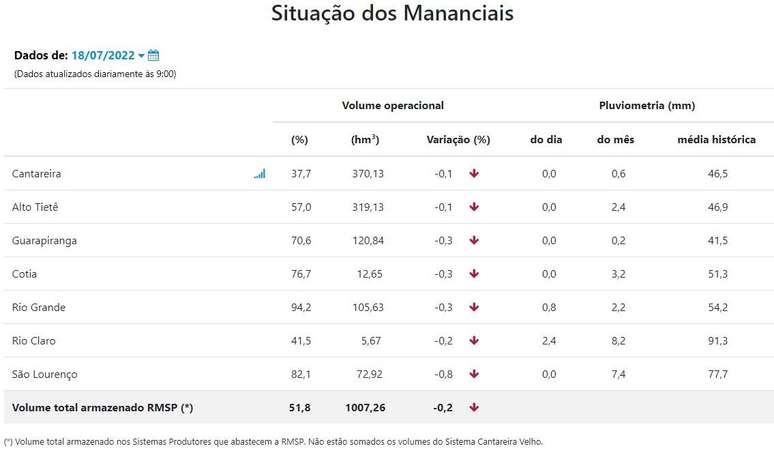Click the red down arrow in Rio Grande row
This screenshot has width=774, height=457.
(474, 307)
